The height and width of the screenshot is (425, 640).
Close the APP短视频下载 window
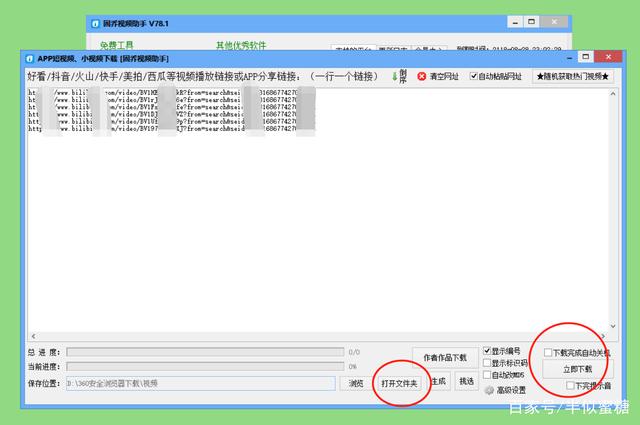(608, 57)
